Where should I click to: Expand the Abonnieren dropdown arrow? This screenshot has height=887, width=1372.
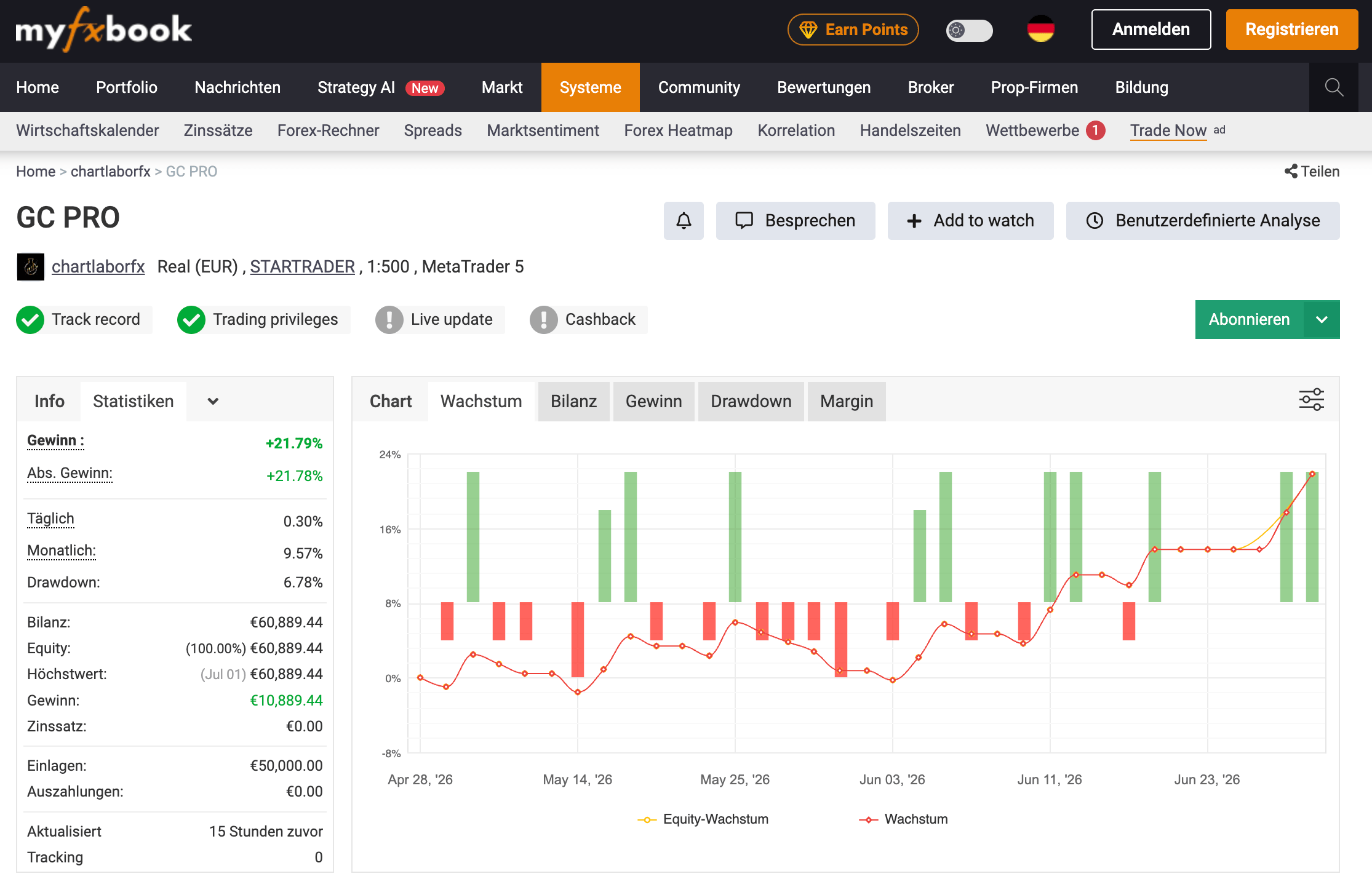(x=1322, y=320)
